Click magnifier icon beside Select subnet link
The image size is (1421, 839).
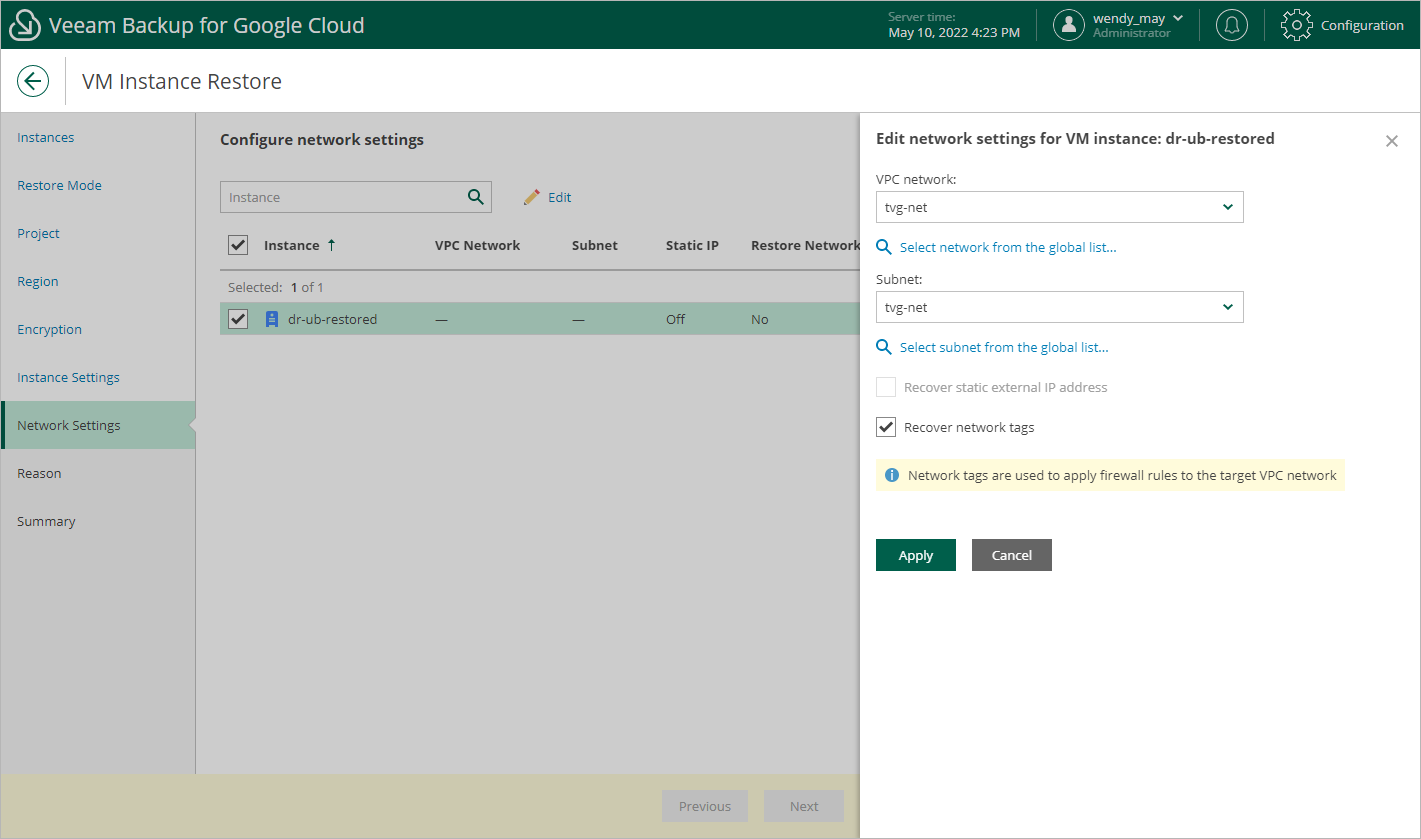click(x=884, y=347)
